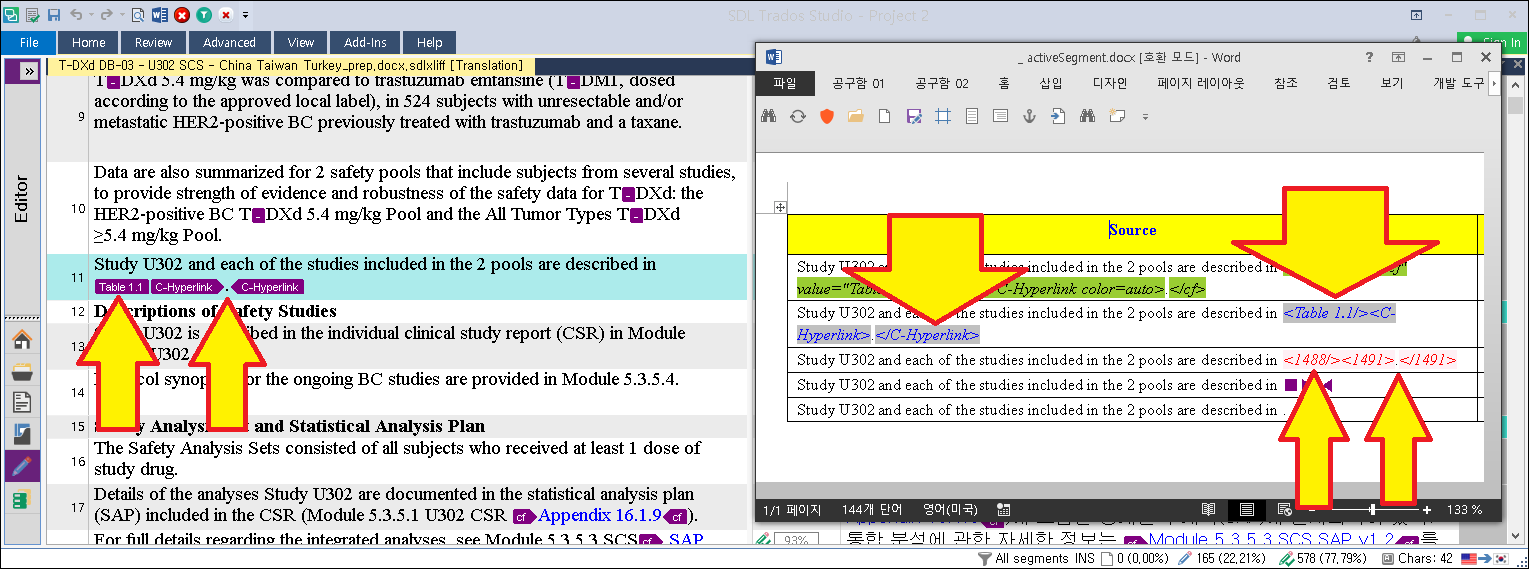
Task: Switch Word to print layout view
Action: (1246, 509)
